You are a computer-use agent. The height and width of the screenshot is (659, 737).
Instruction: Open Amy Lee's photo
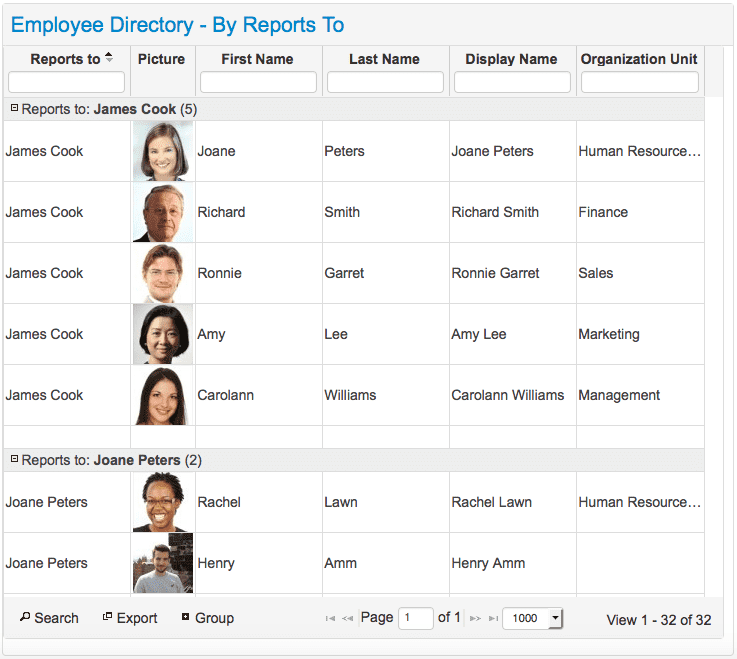click(163, 334)
